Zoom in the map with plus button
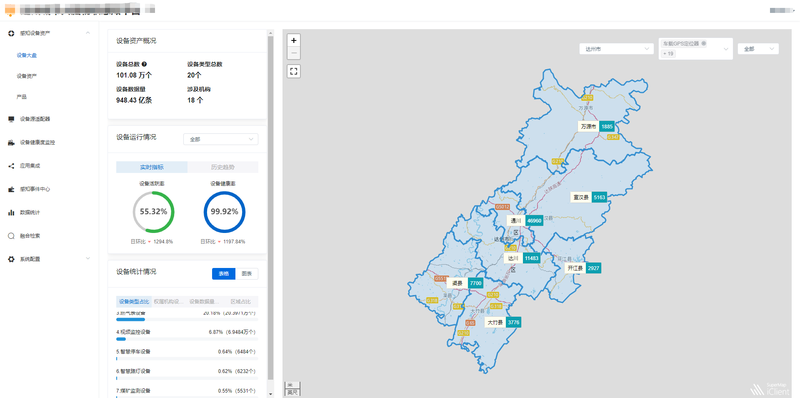800x398 pixels. (293, 40)
